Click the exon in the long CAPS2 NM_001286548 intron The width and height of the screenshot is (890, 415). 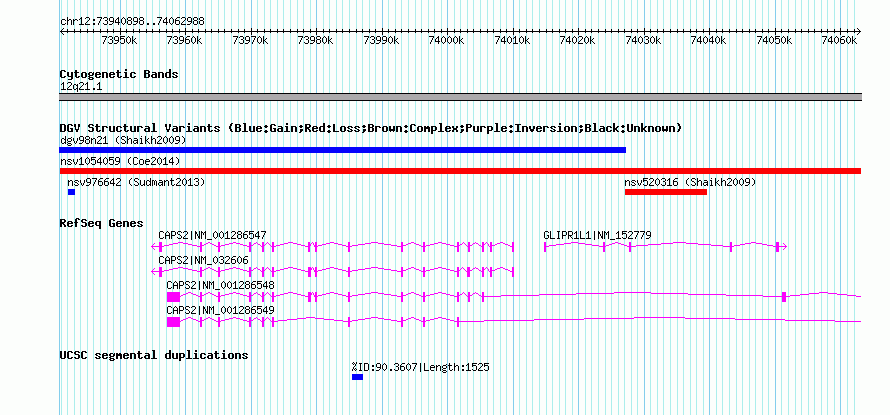click(x=784, y=296)
